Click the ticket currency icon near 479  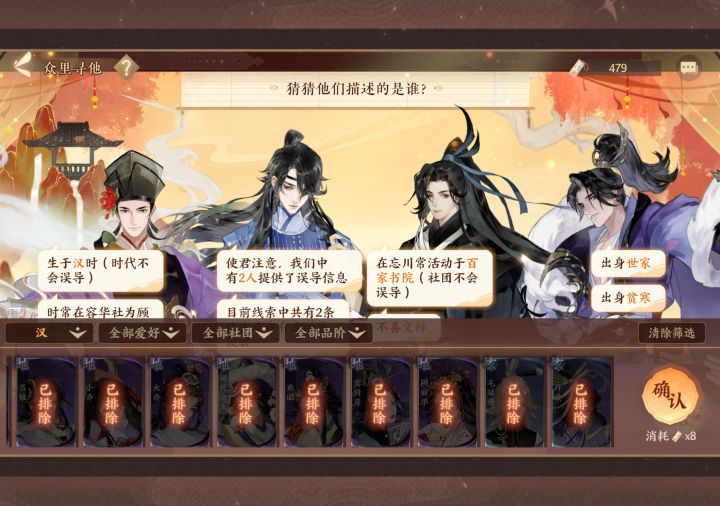(x=579, y=67)
